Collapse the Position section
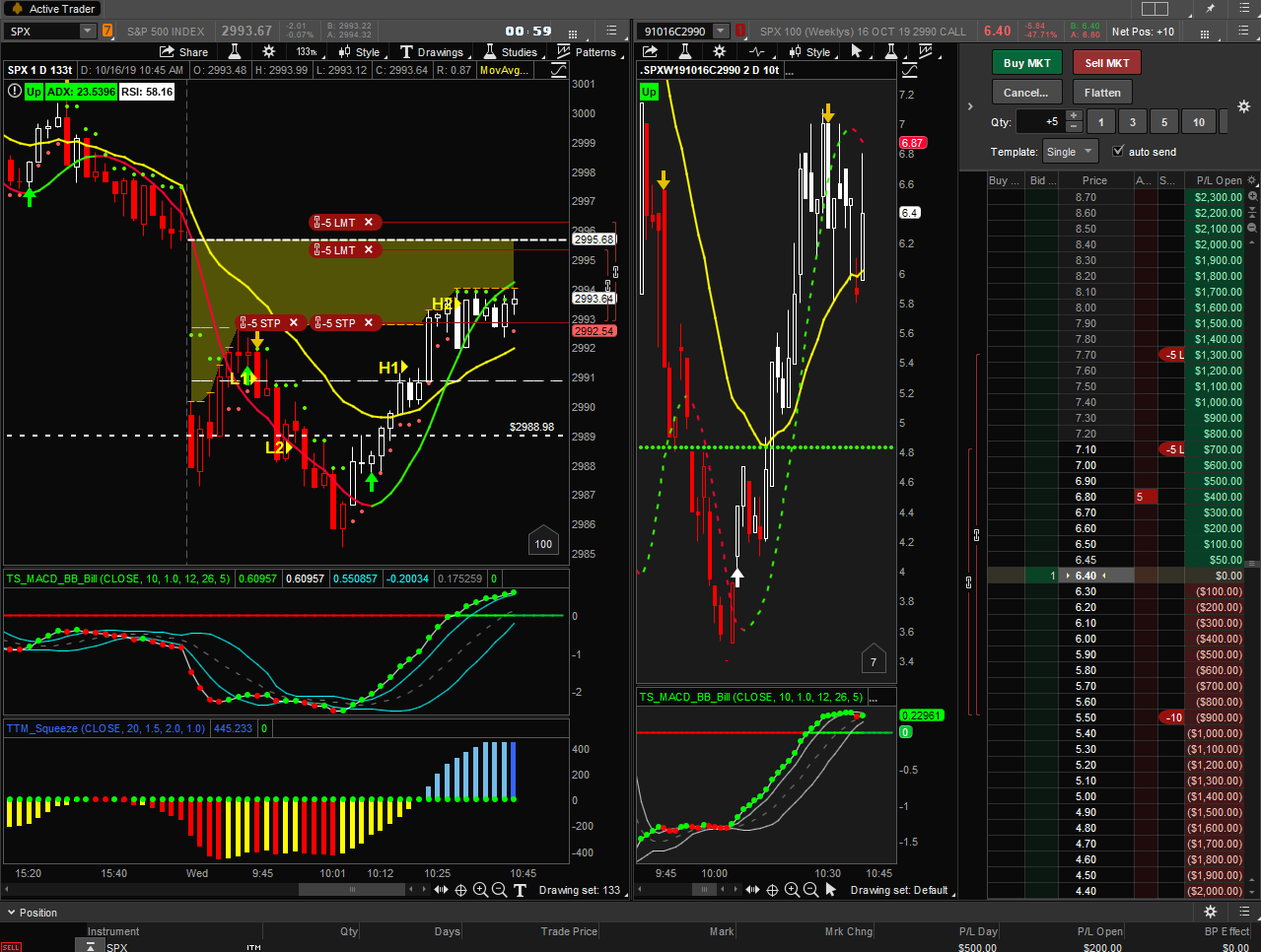Image resolution: width=1261 pixels, height=952 pixels. pyautogui.click(x=11, y=913)
